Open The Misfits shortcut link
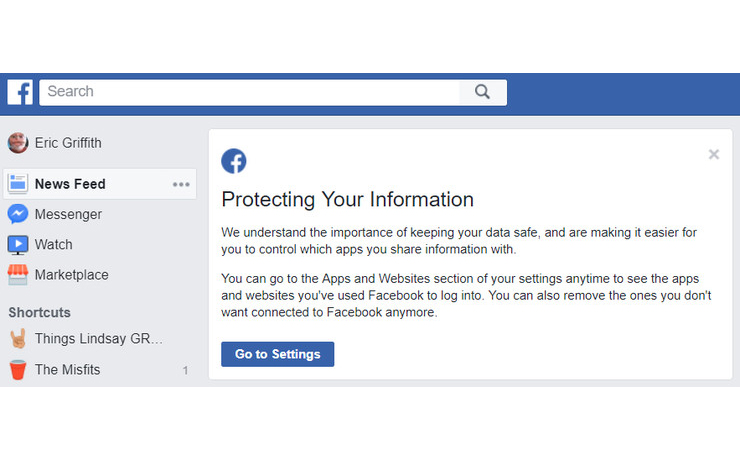The height and width of the screenshot is (460, 740). click(68, 370)
